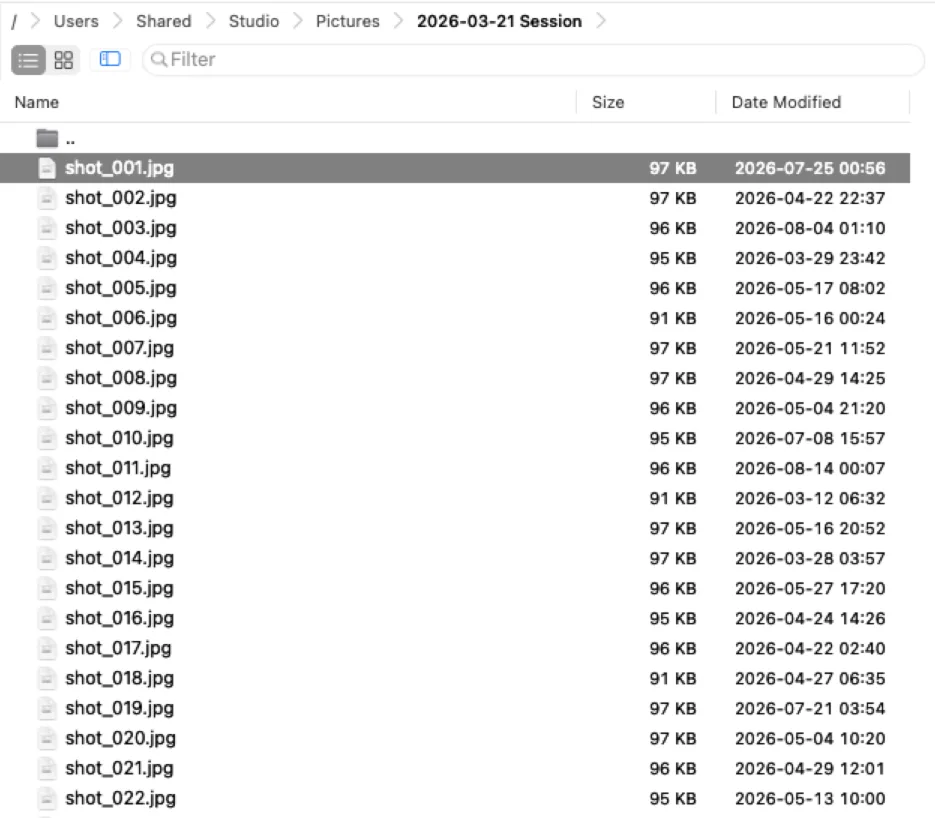
Task: Click the 2026-03-21 Session breadcrumb
Action: click(499, 21)
